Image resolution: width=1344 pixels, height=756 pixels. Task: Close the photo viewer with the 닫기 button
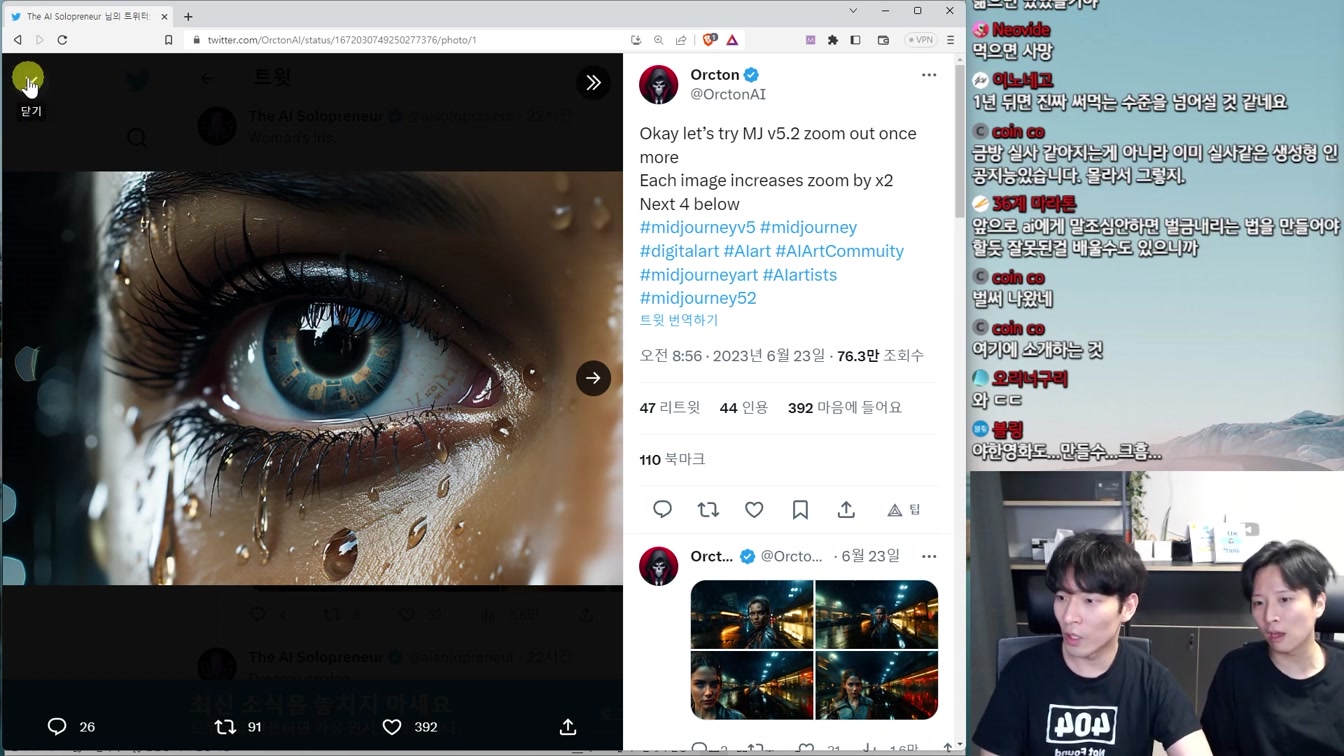28,79
